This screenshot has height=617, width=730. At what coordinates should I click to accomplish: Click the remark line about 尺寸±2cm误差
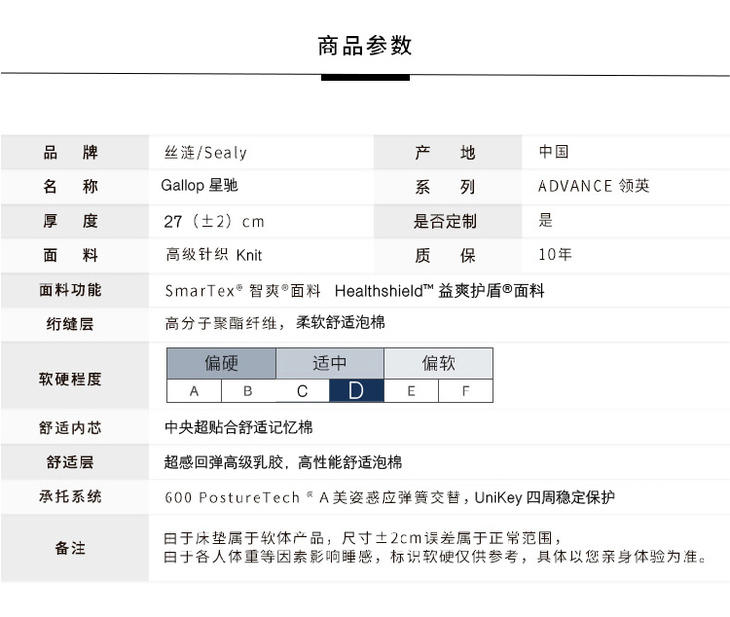click(363, 538)
